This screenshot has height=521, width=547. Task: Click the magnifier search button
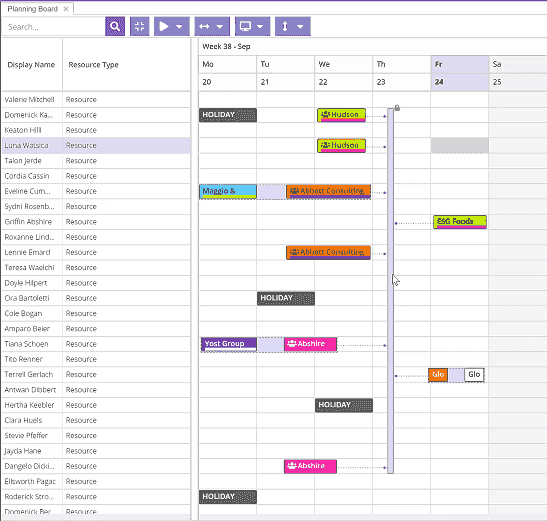(x=115, y=26)
